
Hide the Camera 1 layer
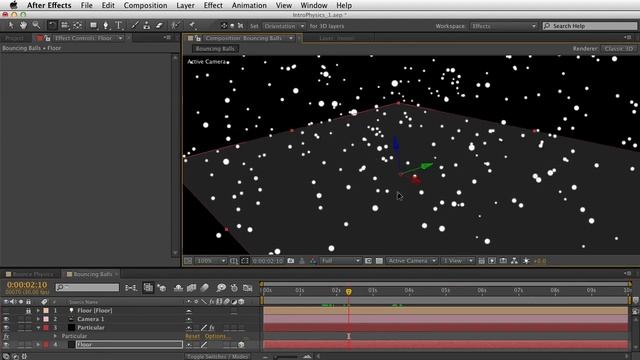6,319
